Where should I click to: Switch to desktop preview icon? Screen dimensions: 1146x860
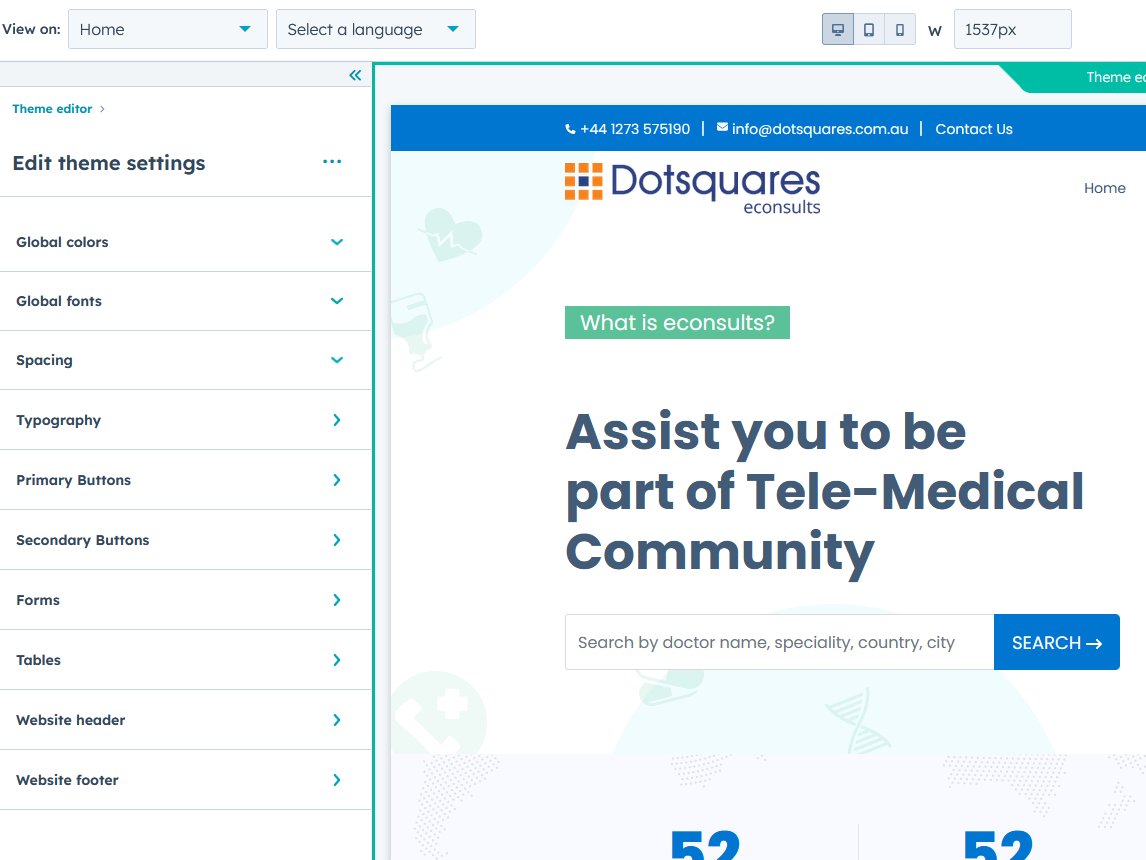click(838, 30)
